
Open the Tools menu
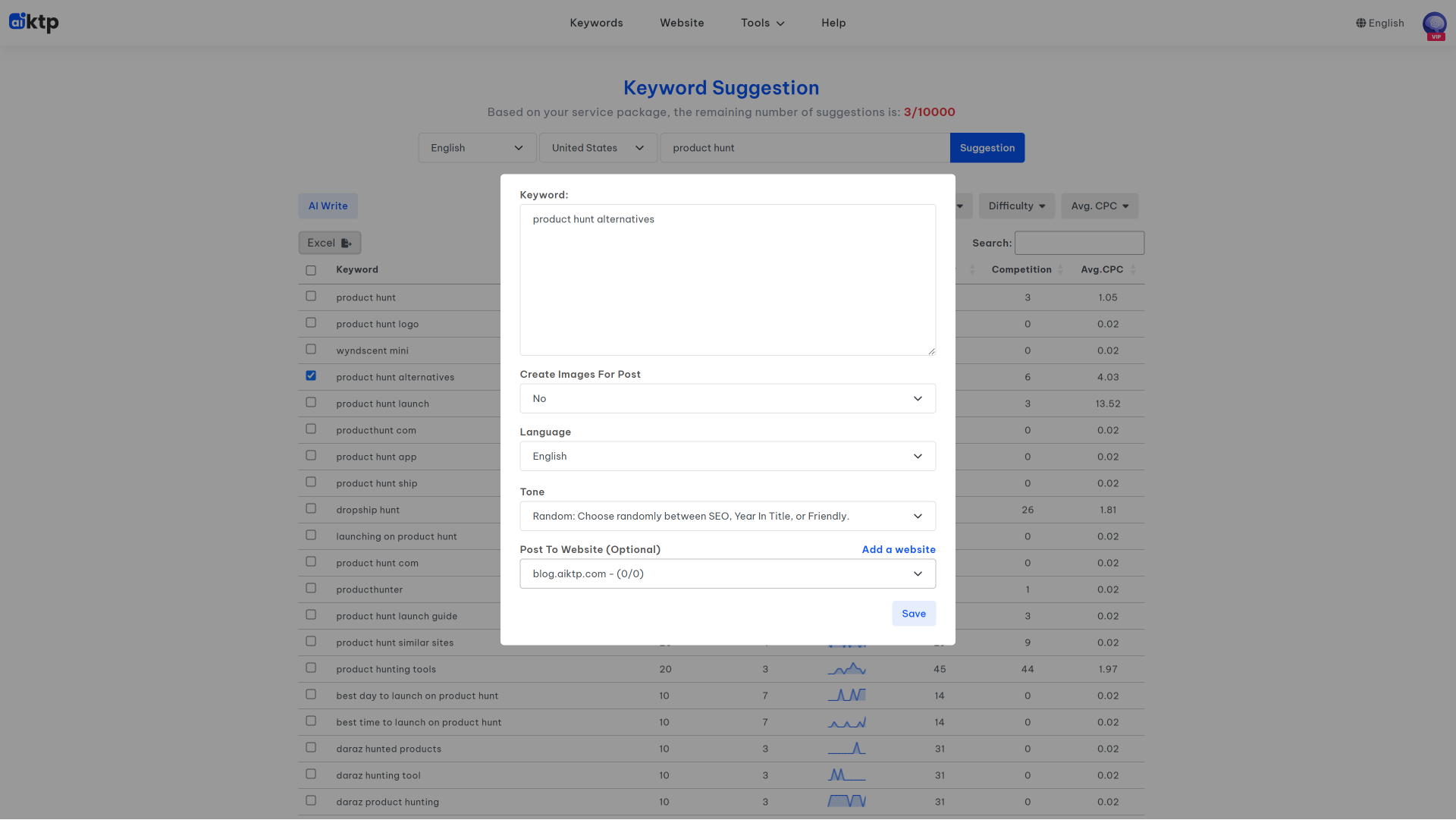762,23
